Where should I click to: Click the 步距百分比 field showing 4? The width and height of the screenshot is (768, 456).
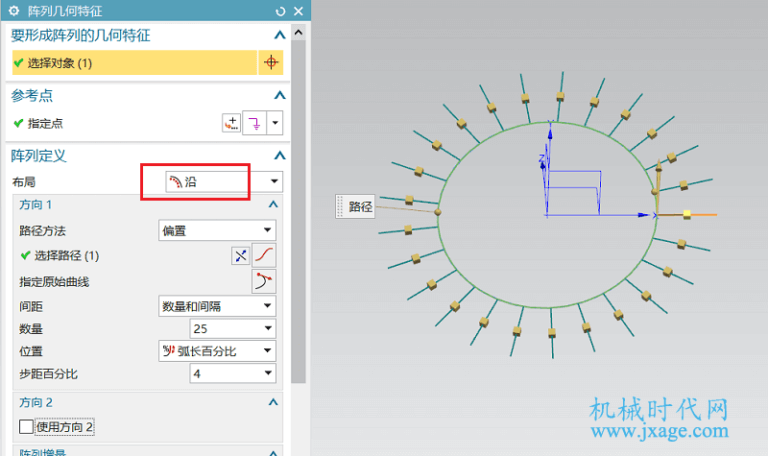(x=225, y=374)
